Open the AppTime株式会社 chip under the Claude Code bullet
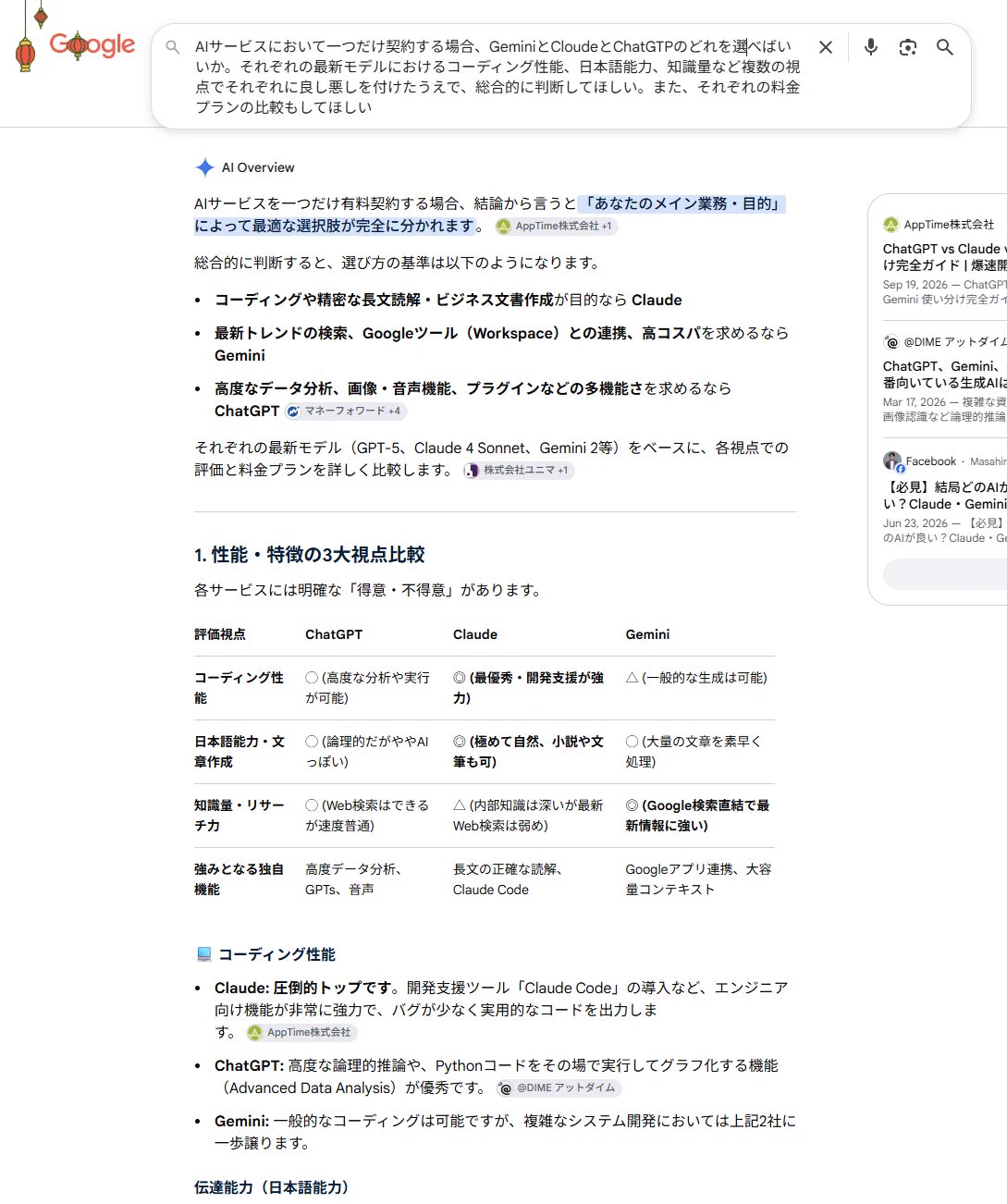1007x1204 pixels. coord(301,1032)
